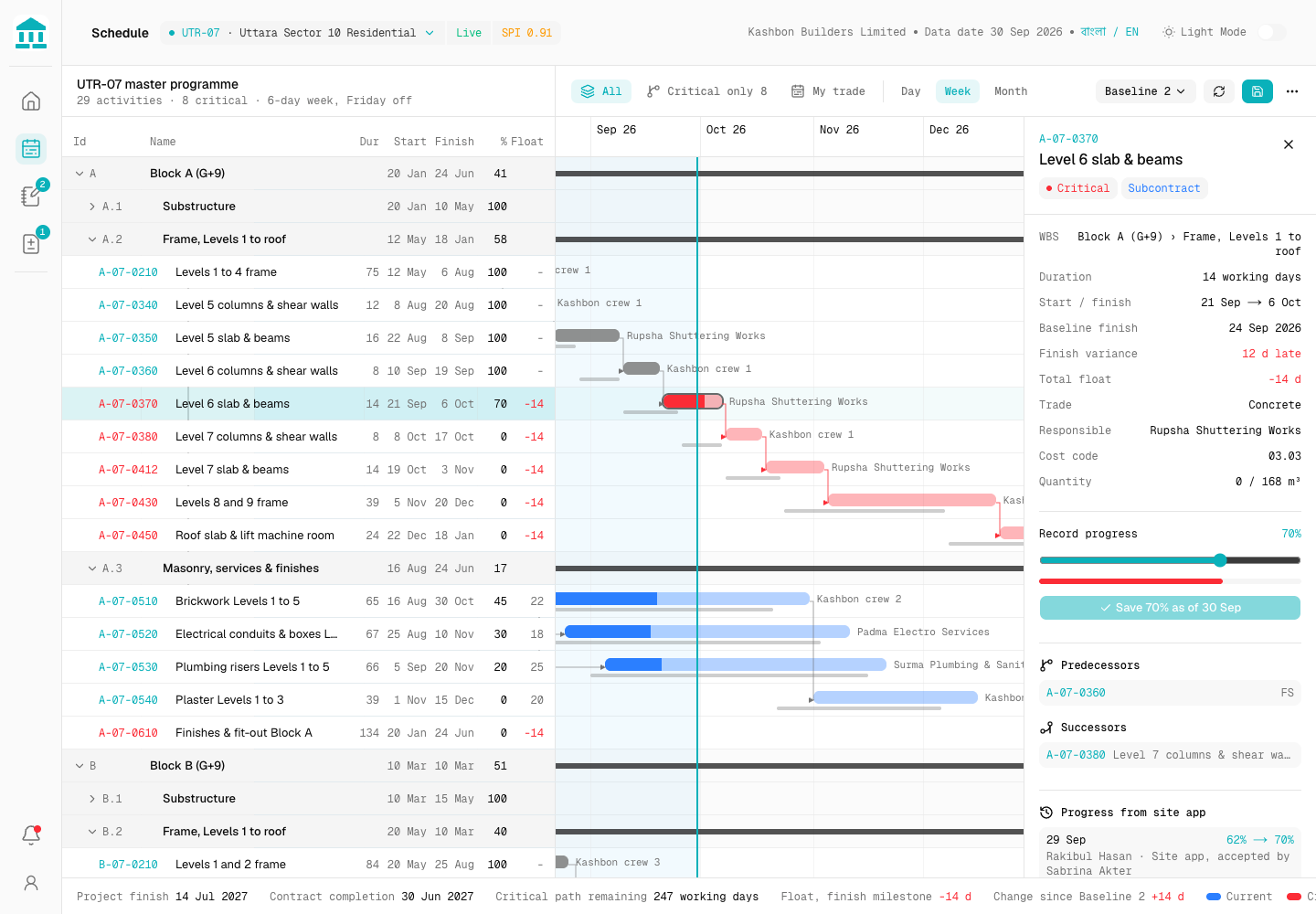Image resolution: width=1316 pixels, height=914 pixels.
Task: Toggle the Light Mode switch
Action: [x=1271, y=32]
